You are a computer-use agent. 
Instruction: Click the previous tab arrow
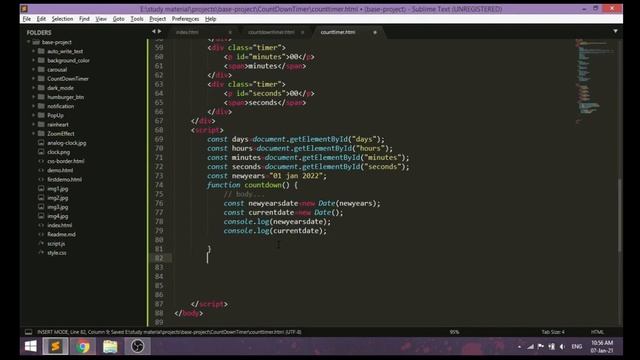click(x=154, y=31)
